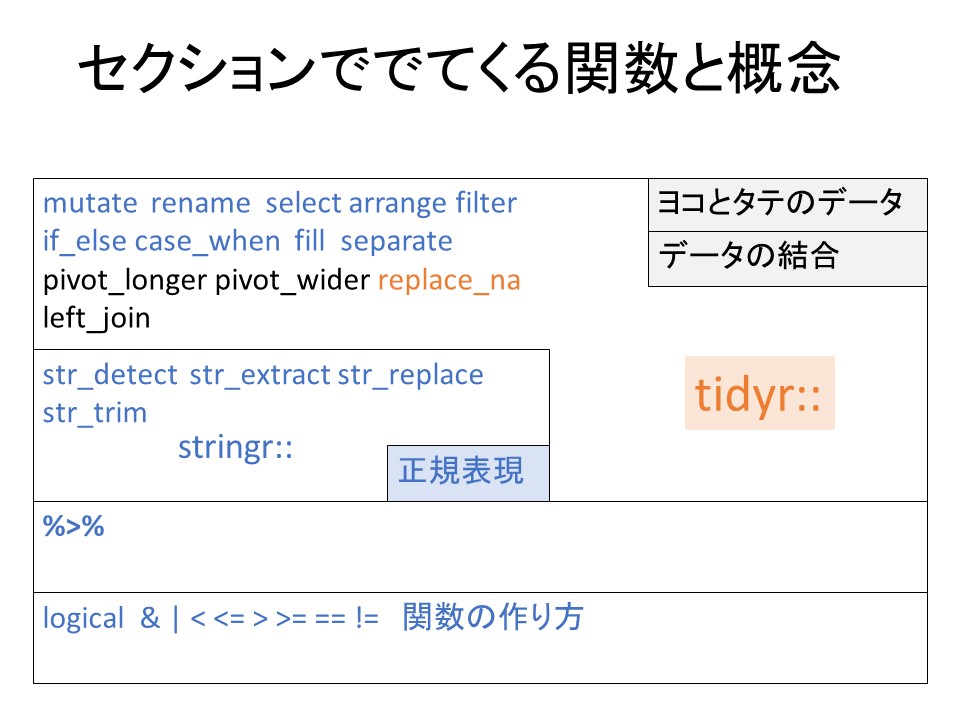Click the filter function name

pos(486,204)
